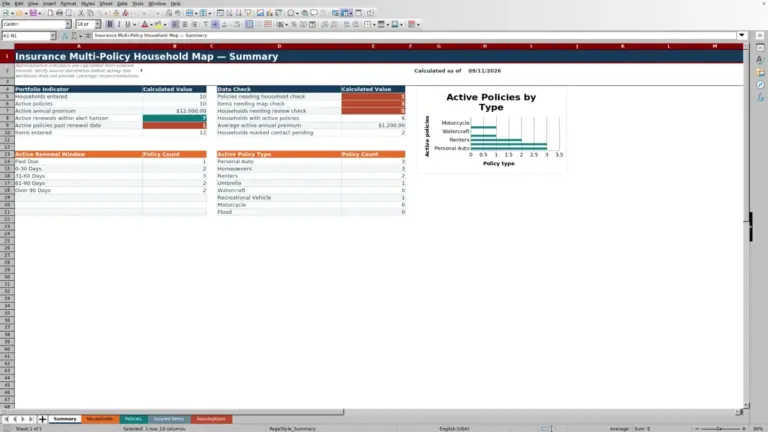The image size is (768, 432).
Task: Switch to the Insured Items sheet tab
Action: coord(168,419)
